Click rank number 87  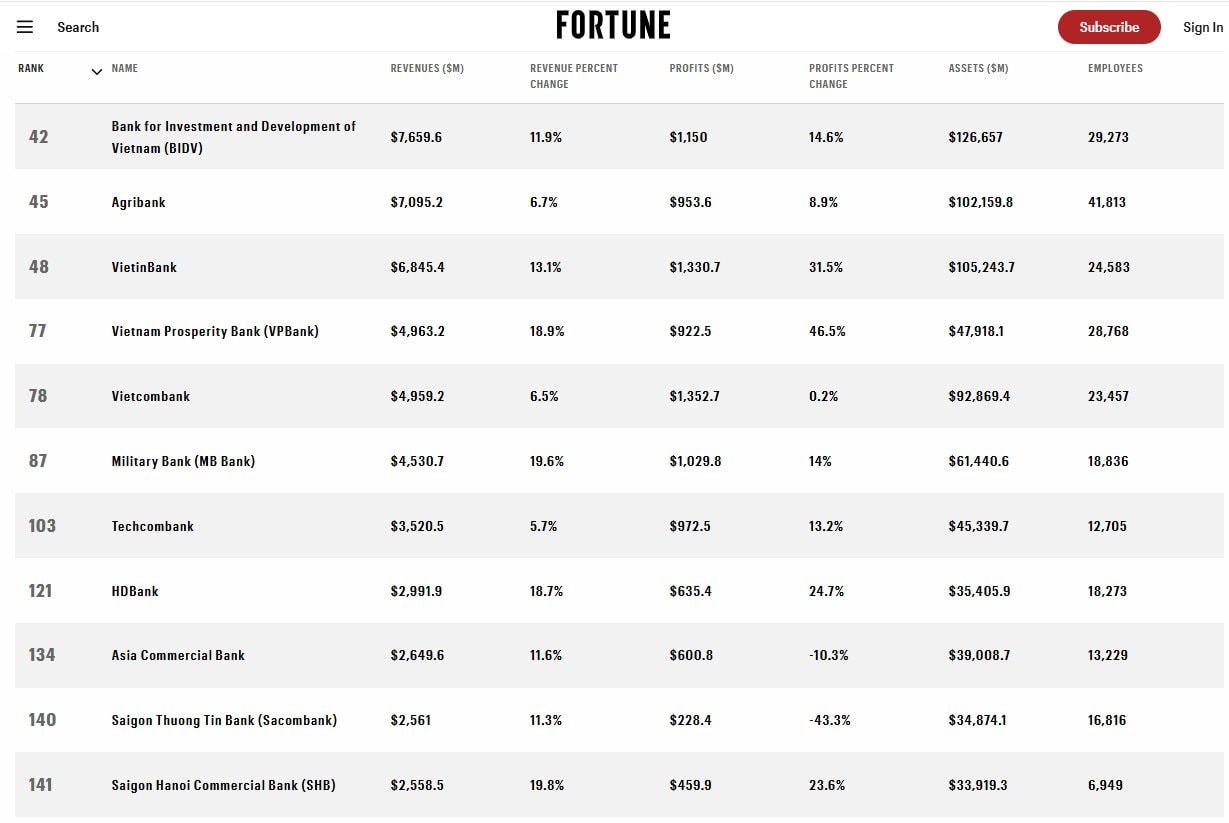click(37, 461)
